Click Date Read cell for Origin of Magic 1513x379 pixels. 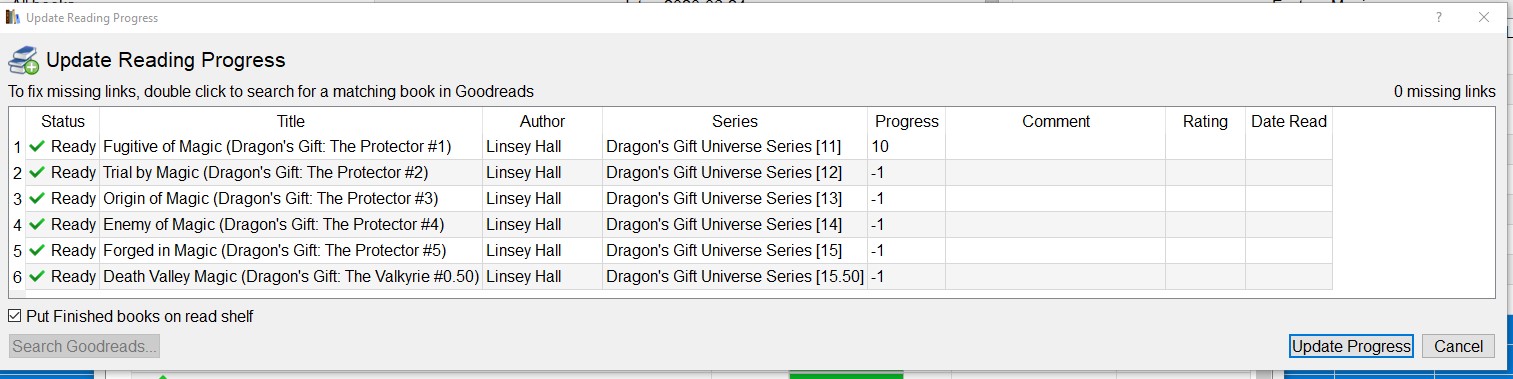pos(1289,199)
